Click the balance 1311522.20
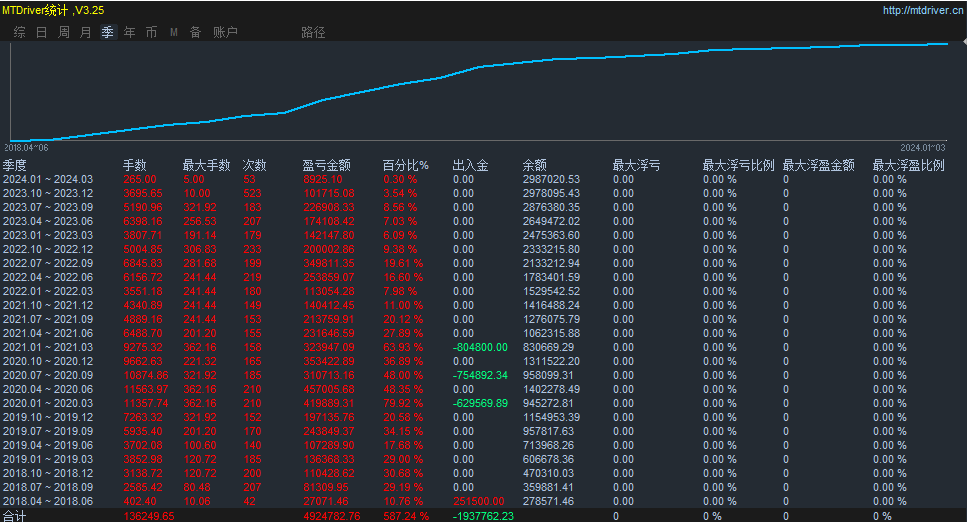The image size is (967, 522). click(551, 362)
